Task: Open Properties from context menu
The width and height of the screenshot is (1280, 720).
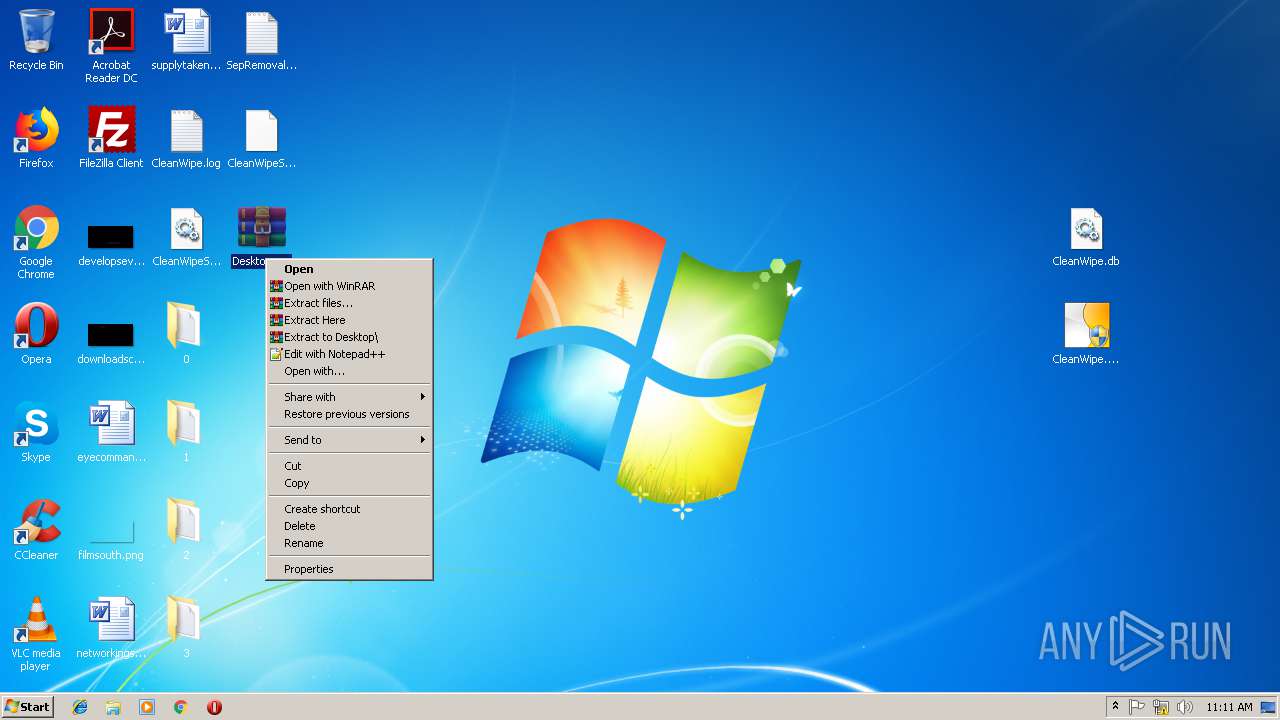Action: 349,569
